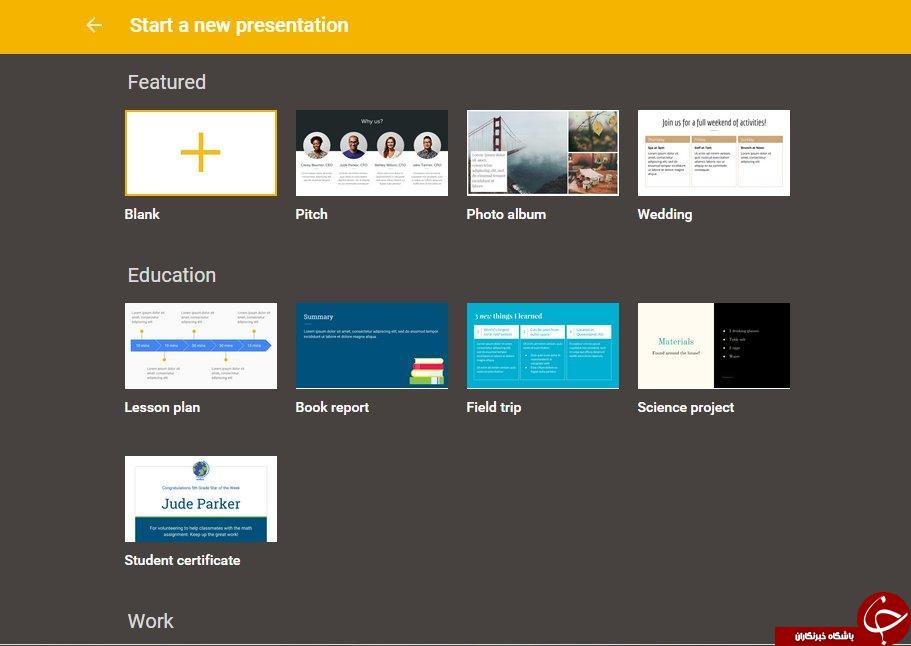Select the Student certificate template thumbnail
The height and width of the screenshot is (646, 911).
(x=200, y=499)
